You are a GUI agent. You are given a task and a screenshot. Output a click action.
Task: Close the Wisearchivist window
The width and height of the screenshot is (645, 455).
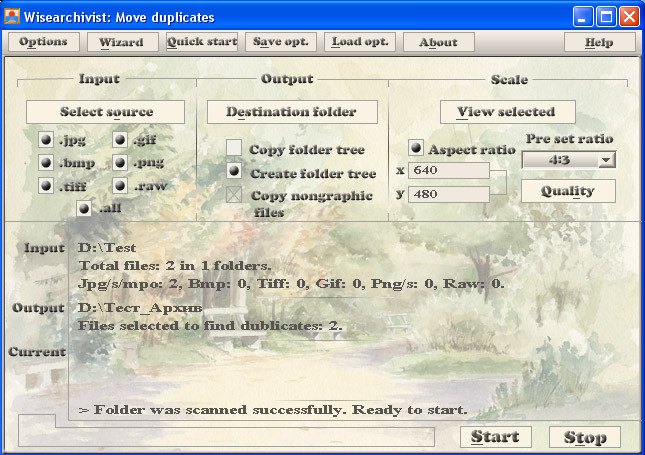tap(629, 17)
